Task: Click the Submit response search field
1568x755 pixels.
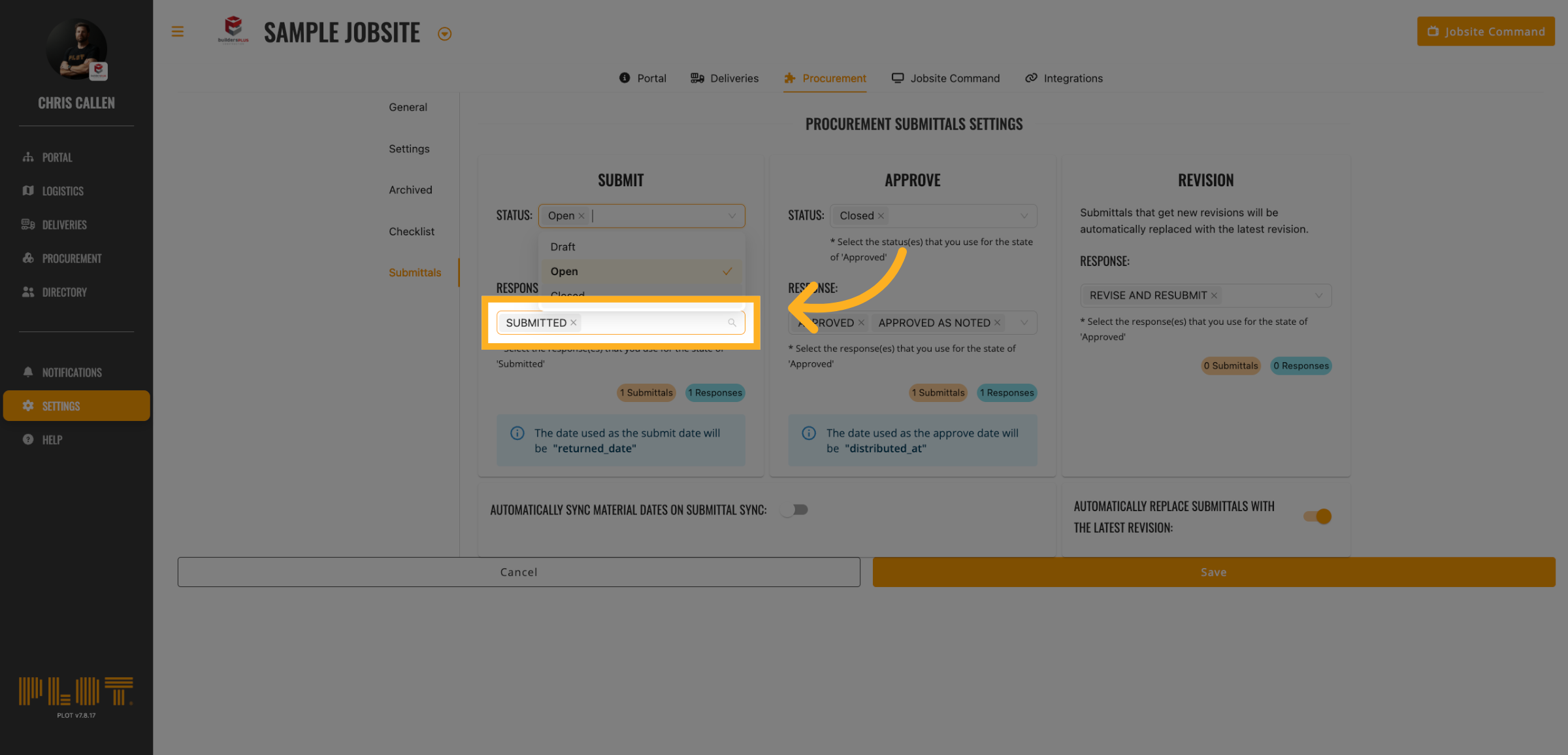Action: point(653,323)
